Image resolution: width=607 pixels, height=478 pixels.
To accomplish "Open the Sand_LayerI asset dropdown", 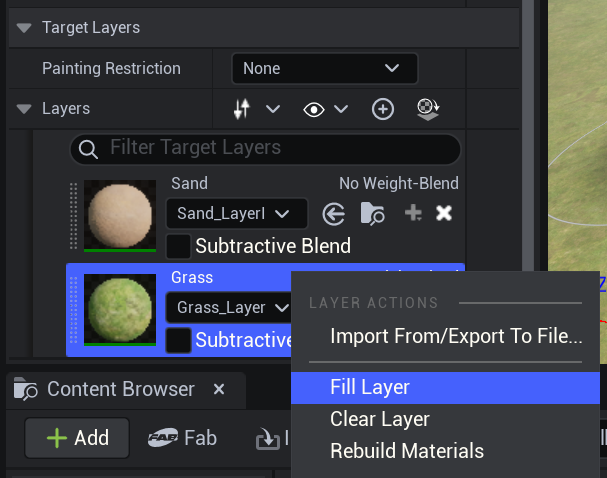I will coord(237,213).
